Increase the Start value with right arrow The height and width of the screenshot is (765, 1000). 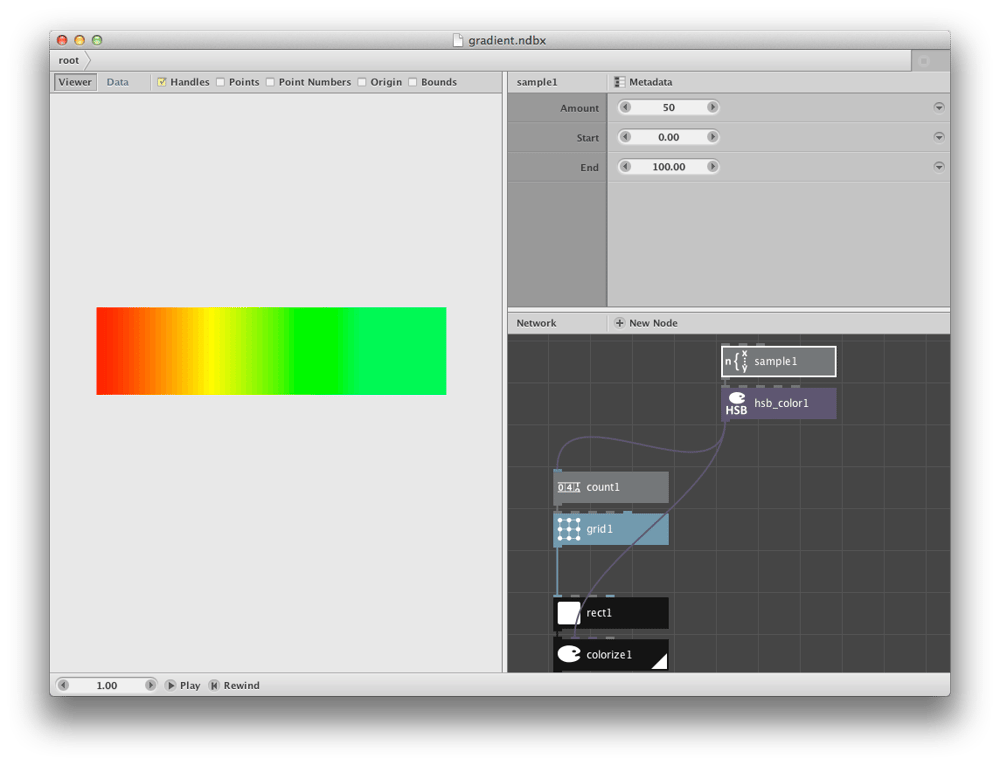coord(712,136)
